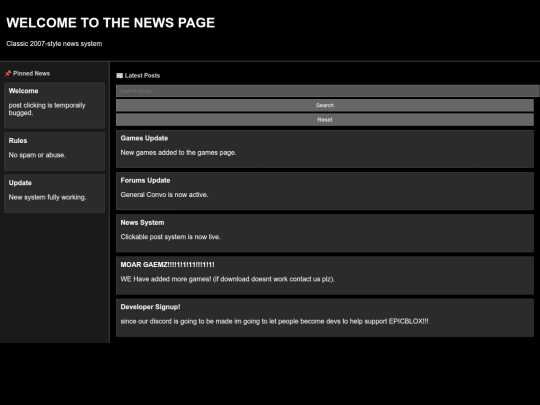Click text 'New games added to the games page.'

pyautogui.click(x=178, y=153)
